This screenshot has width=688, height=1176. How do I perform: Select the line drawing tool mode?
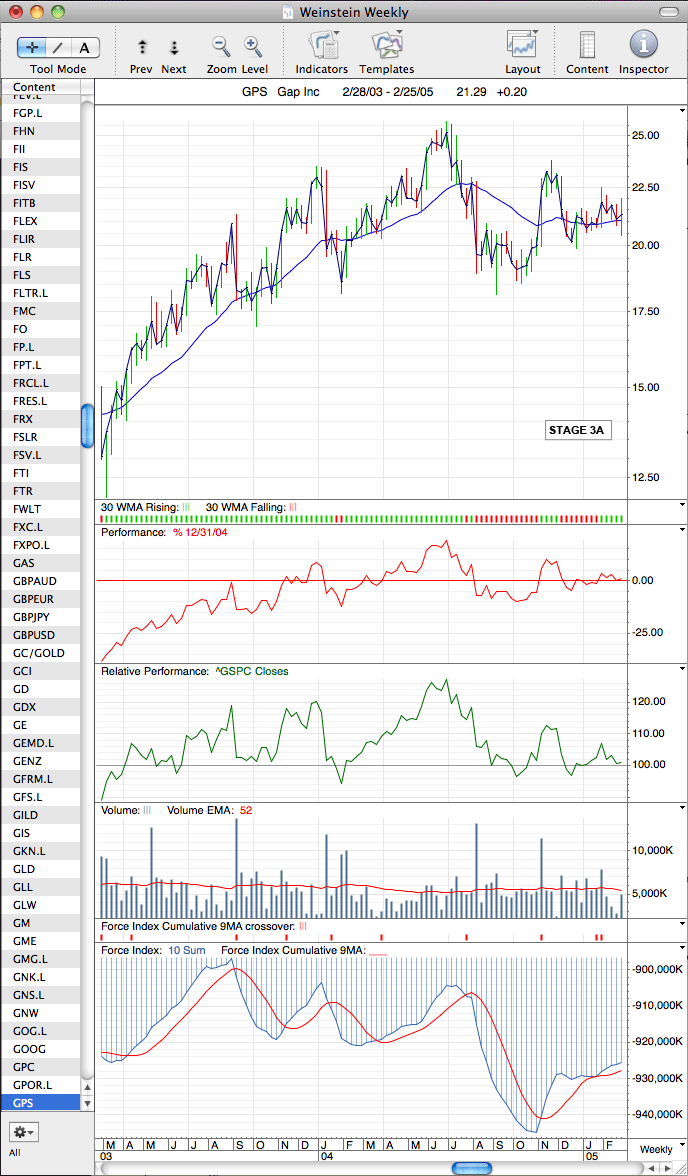pyautogui.click(x=58, y=48)
